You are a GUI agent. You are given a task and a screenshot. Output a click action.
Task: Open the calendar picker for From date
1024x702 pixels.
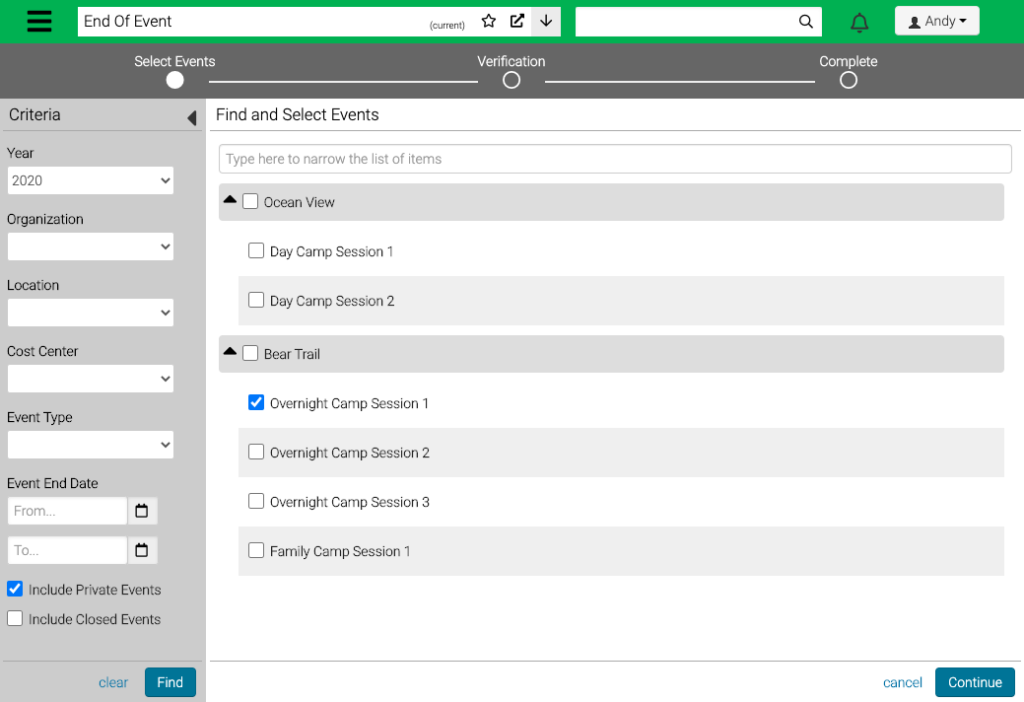point(142,510)
